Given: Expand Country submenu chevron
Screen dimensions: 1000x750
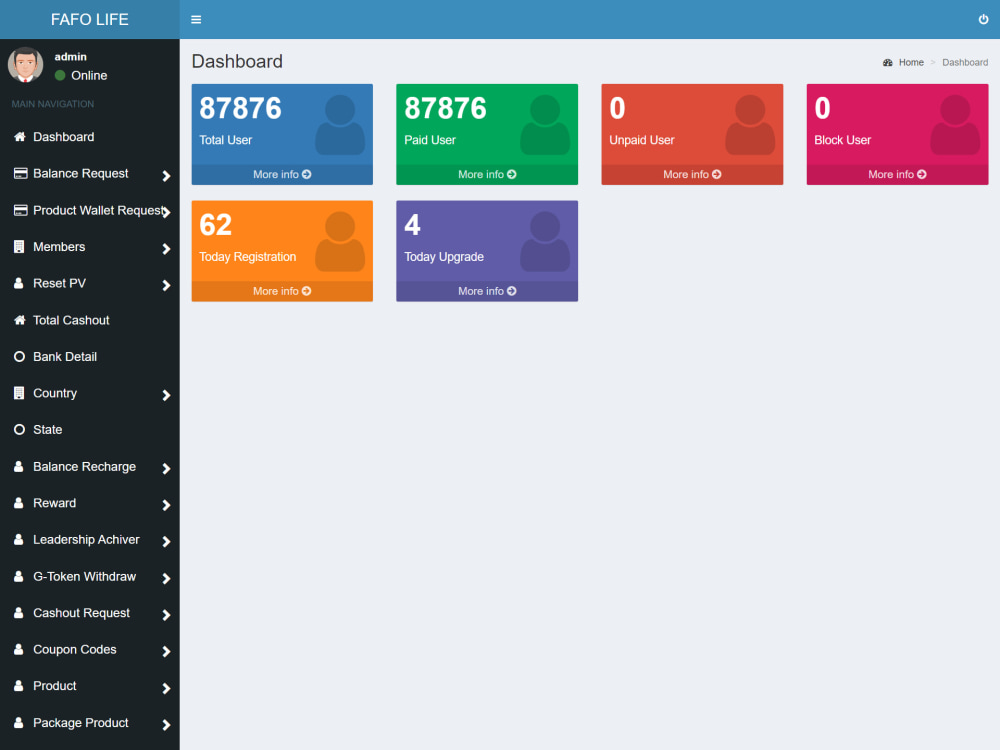Looking at the screenshot, I should pos(166,395).
